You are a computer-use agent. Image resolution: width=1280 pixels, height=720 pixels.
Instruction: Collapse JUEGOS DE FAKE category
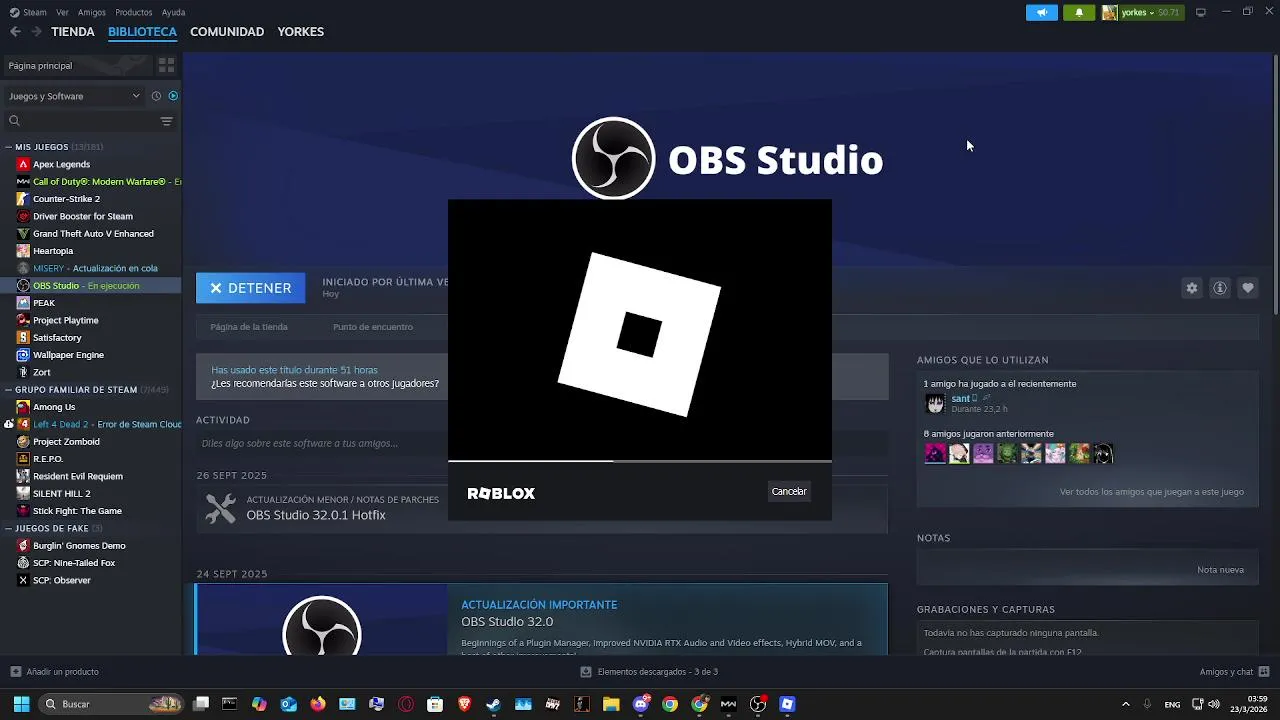pos(9,528)
